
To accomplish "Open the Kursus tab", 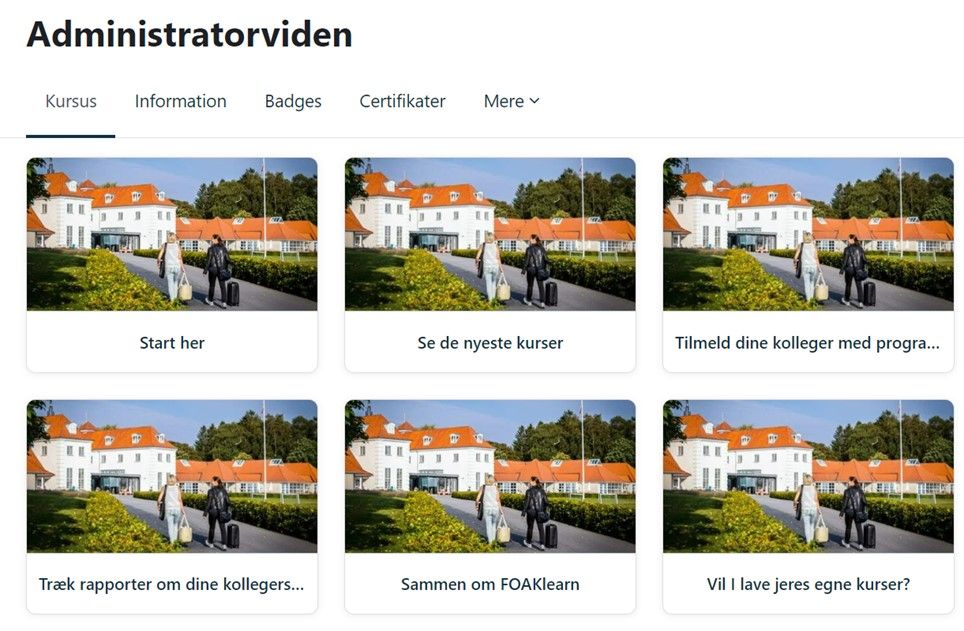I will [71, 101].
